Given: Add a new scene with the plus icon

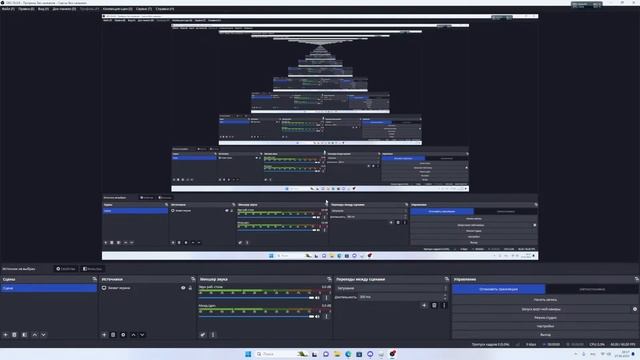Looking at the screenshot, I should tap(6, 335).
